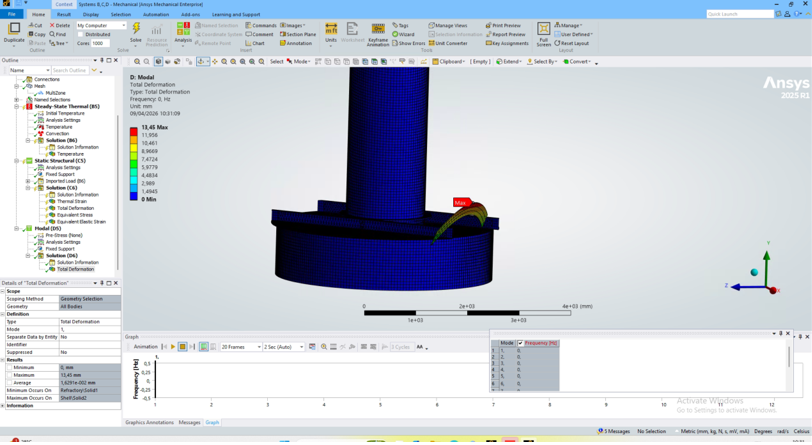
Task: Open the Automation ribbon tab
Action: 156,15
